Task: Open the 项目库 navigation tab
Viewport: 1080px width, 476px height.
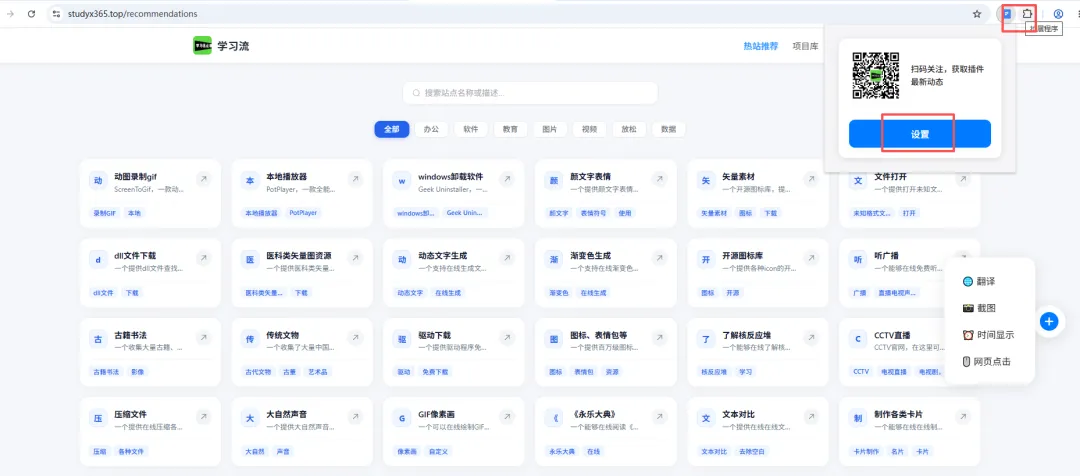Action: coord(805,46)
